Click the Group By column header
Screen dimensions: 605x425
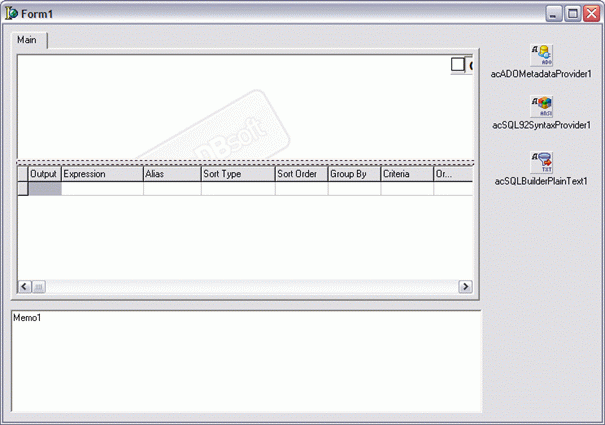[354, 174]
